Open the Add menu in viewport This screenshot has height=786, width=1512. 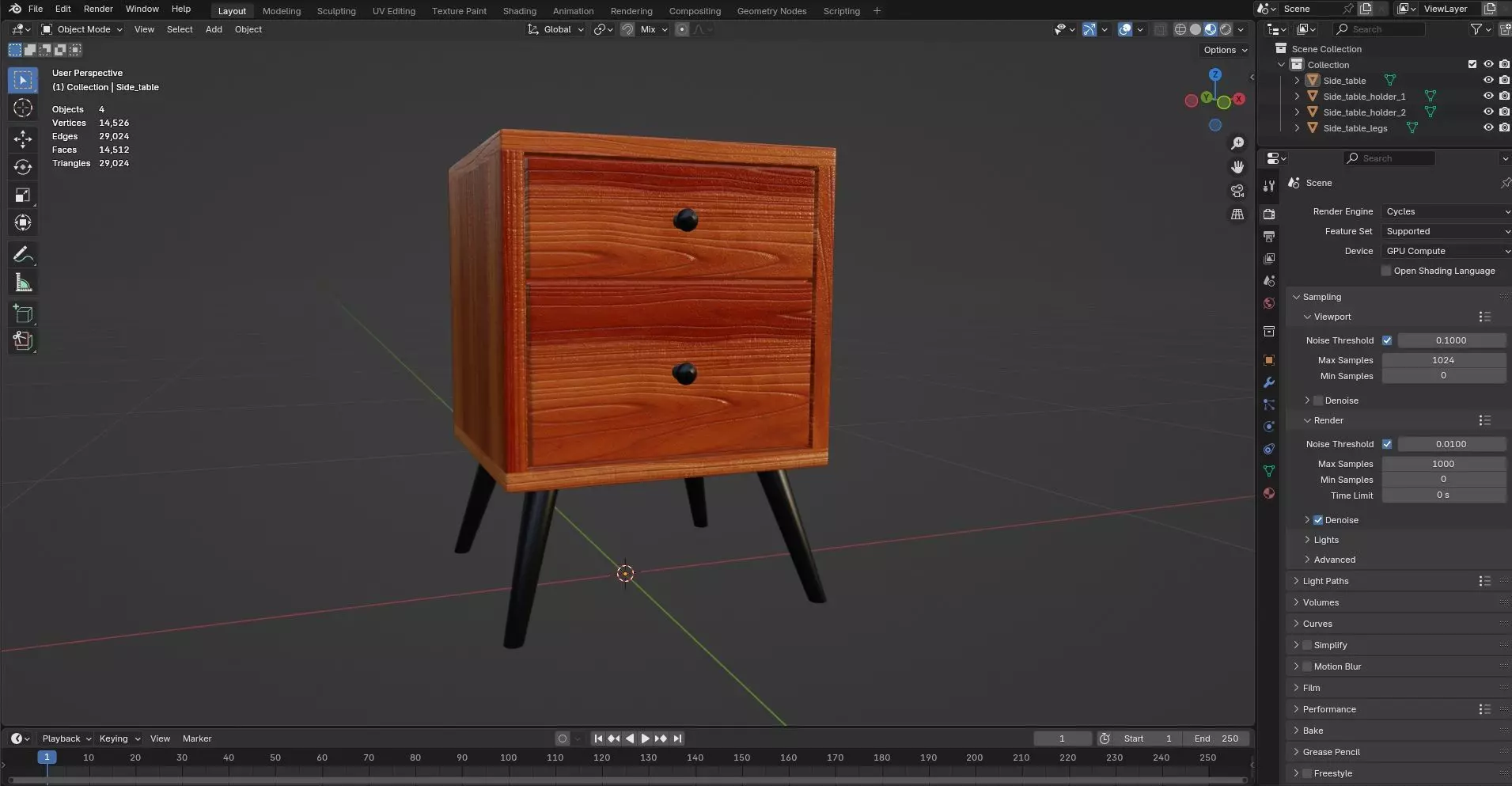[x=214, y=29]
